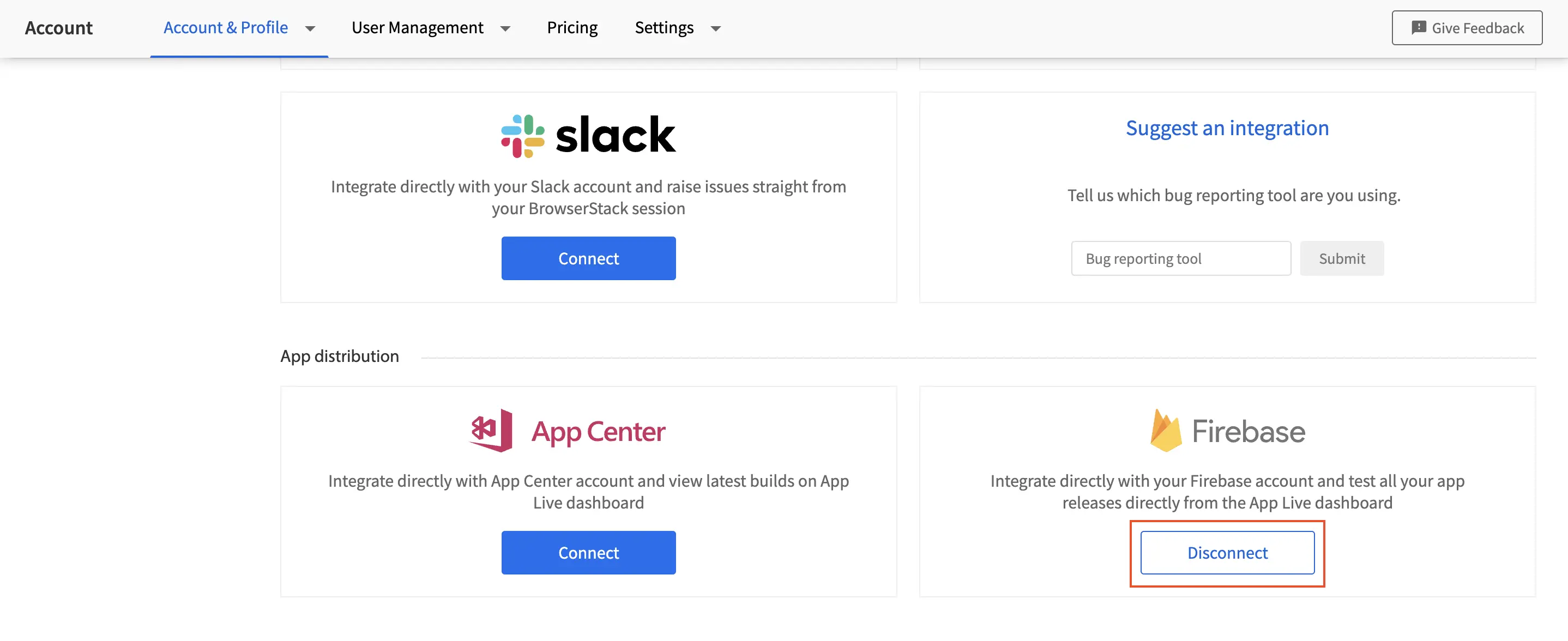This screenshot has height=641, width=1568.
Task: Open the Pricing menu item
Action: click(571, 28)
